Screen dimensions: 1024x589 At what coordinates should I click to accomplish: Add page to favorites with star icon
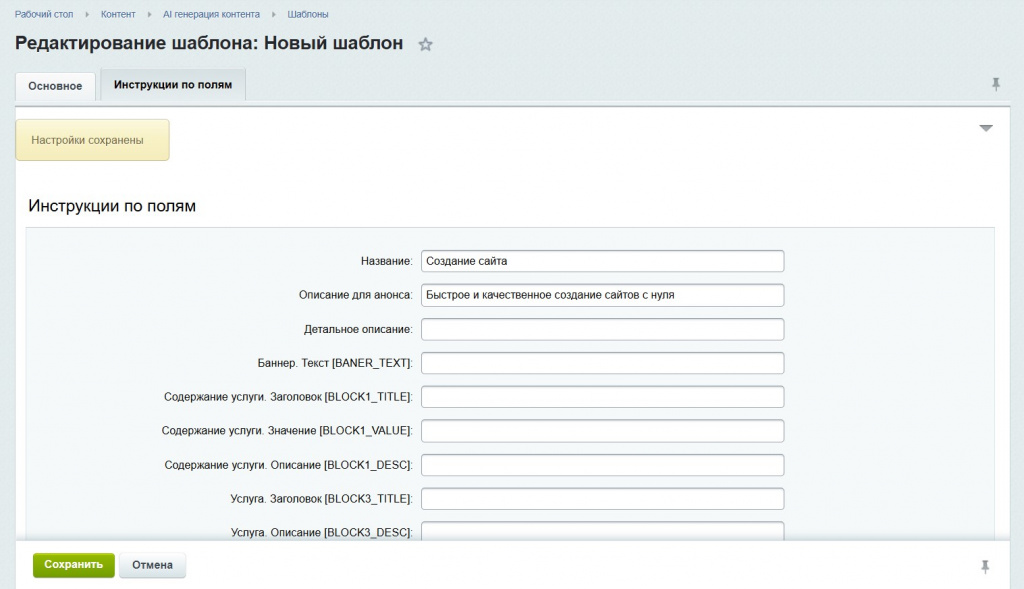[426, 45]
